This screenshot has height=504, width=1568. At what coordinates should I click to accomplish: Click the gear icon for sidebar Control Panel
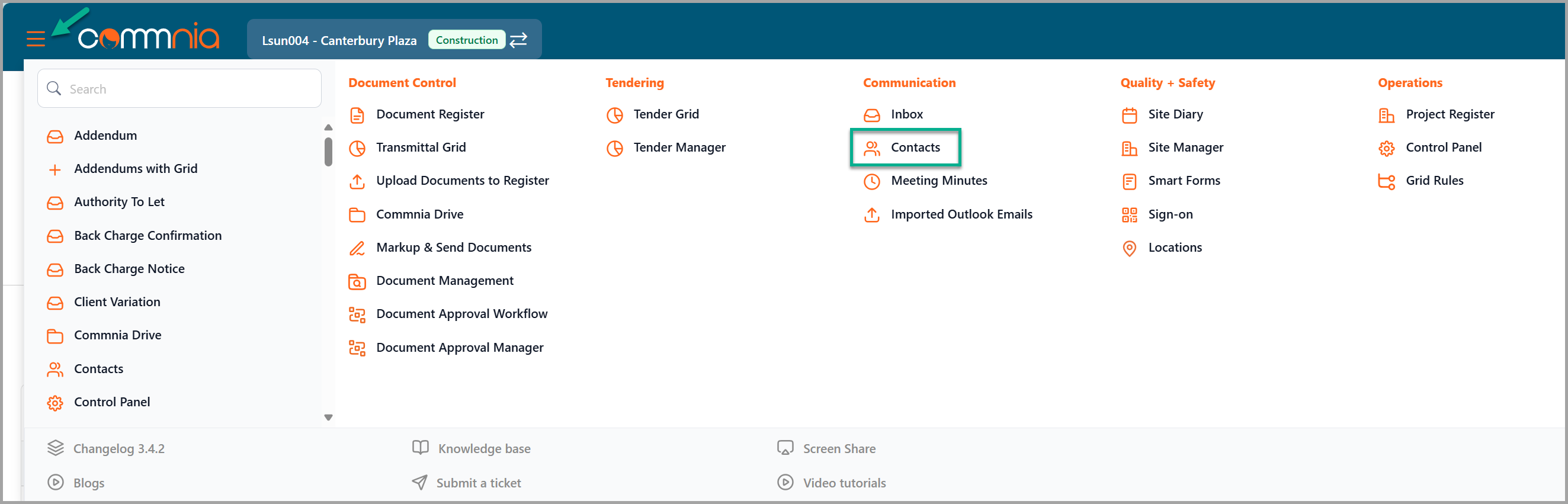(x=54, y=403)
